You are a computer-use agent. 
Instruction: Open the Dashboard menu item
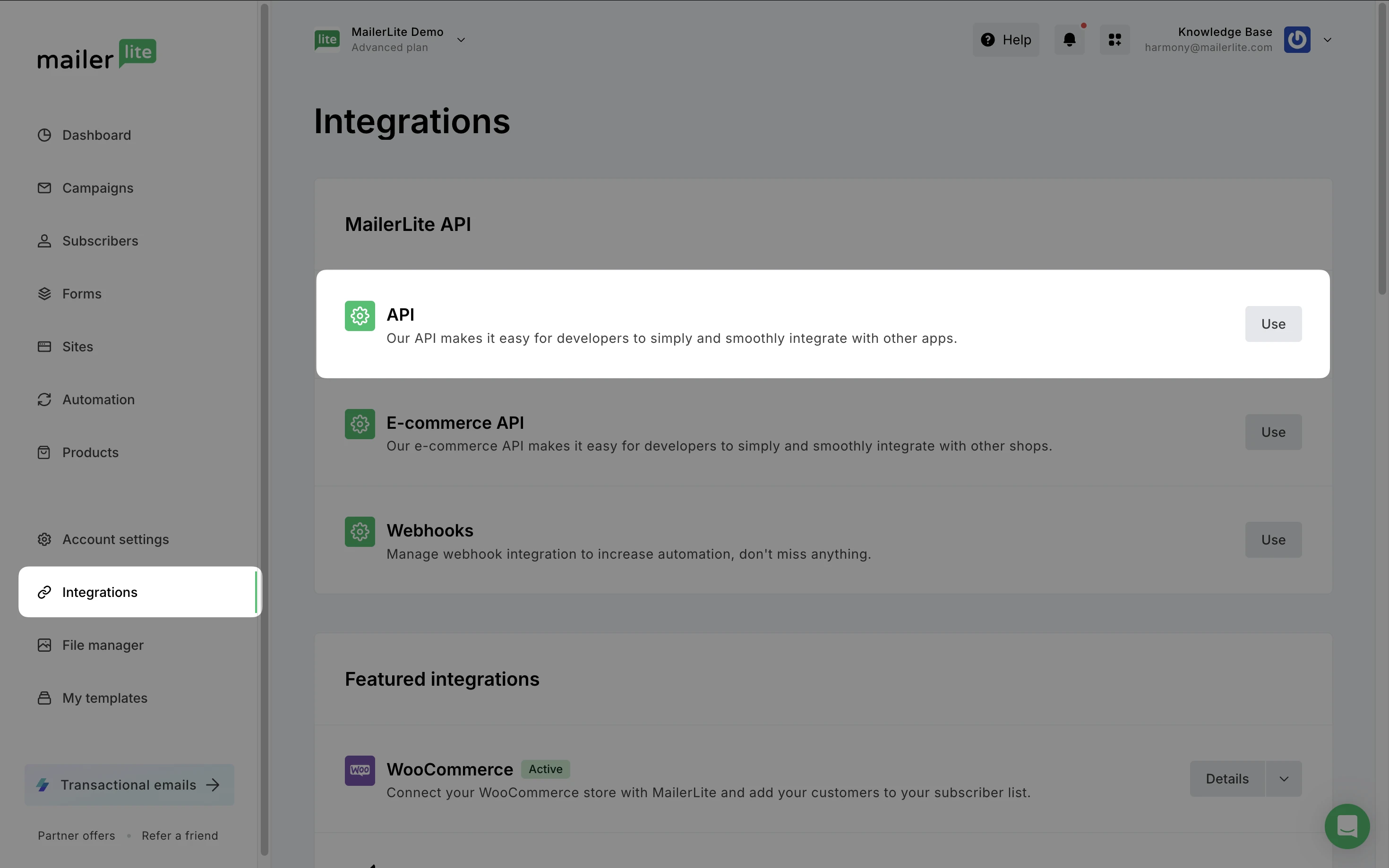click(96, 135)
